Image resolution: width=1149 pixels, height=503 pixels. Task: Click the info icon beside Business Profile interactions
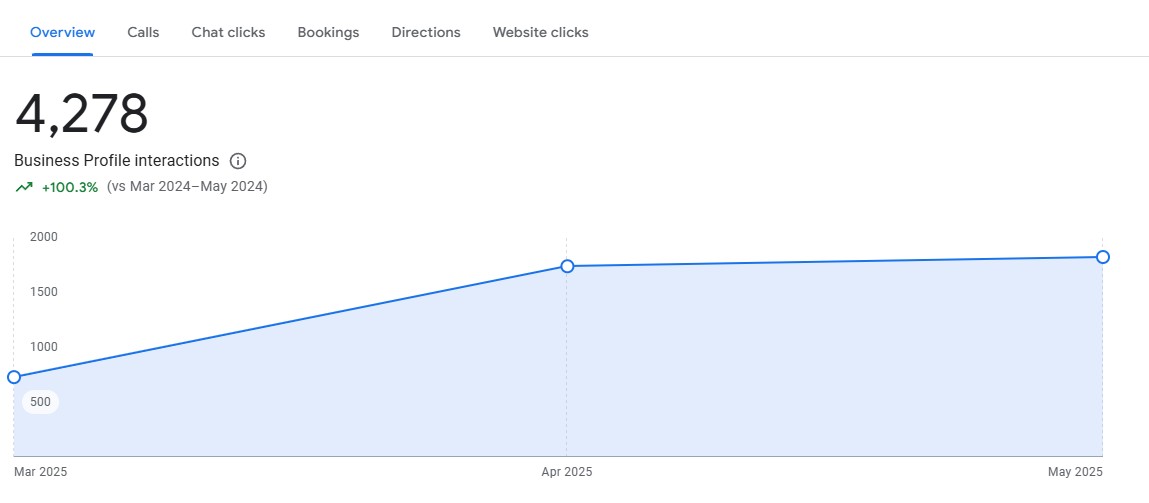click(237, 161)
